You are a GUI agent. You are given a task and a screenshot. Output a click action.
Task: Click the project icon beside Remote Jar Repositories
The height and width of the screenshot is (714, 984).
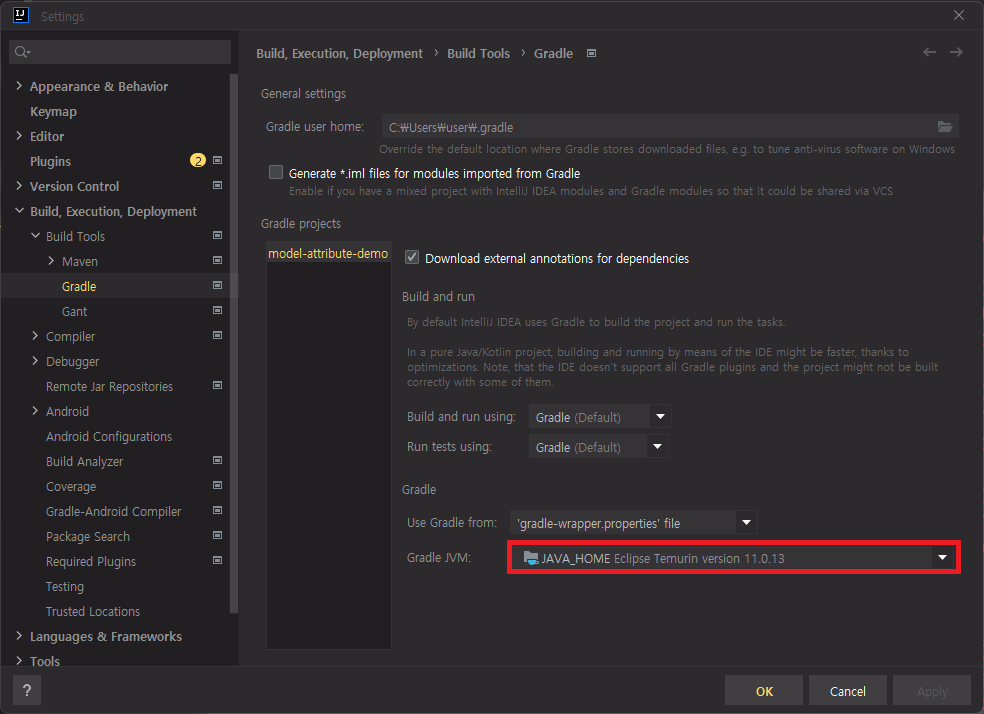pos(218,385)
